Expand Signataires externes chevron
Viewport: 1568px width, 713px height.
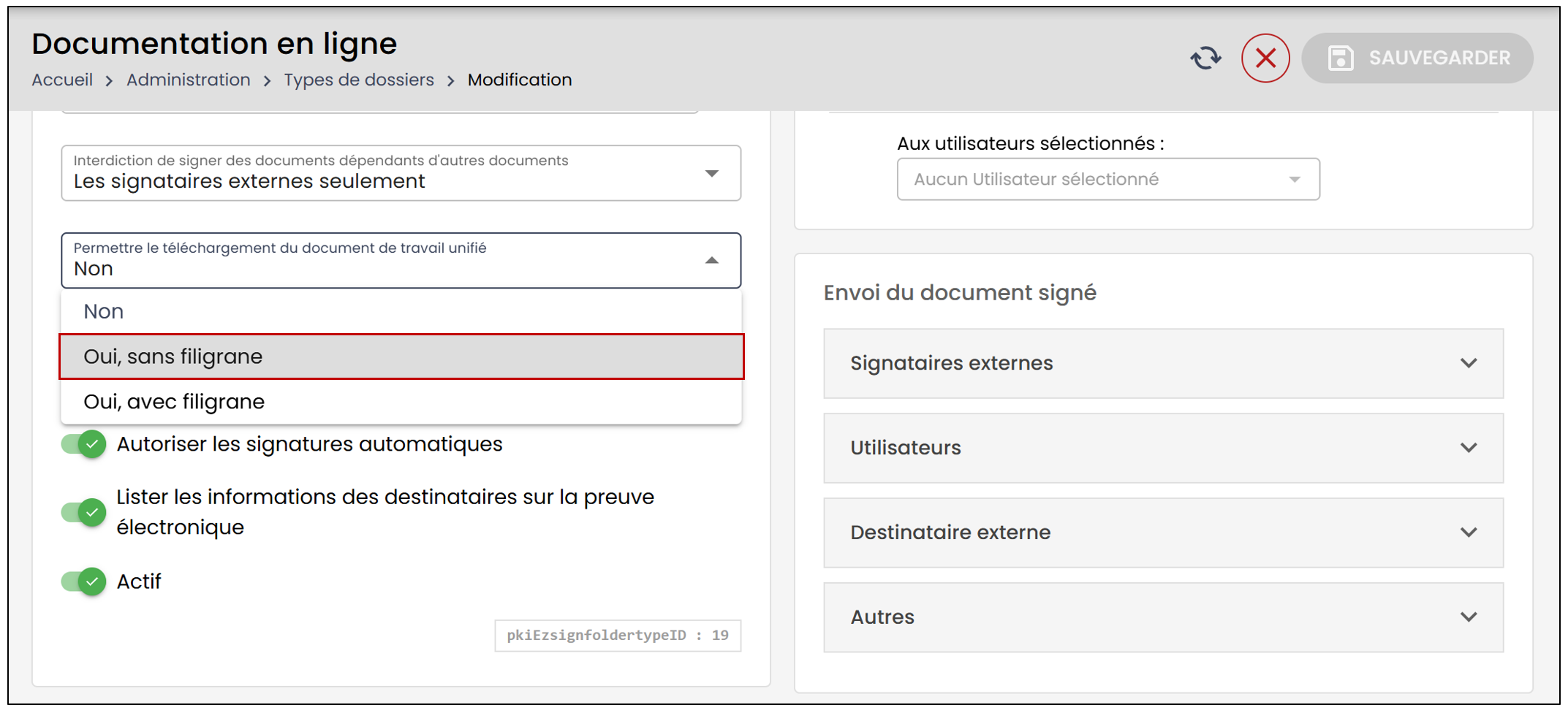1469,363
